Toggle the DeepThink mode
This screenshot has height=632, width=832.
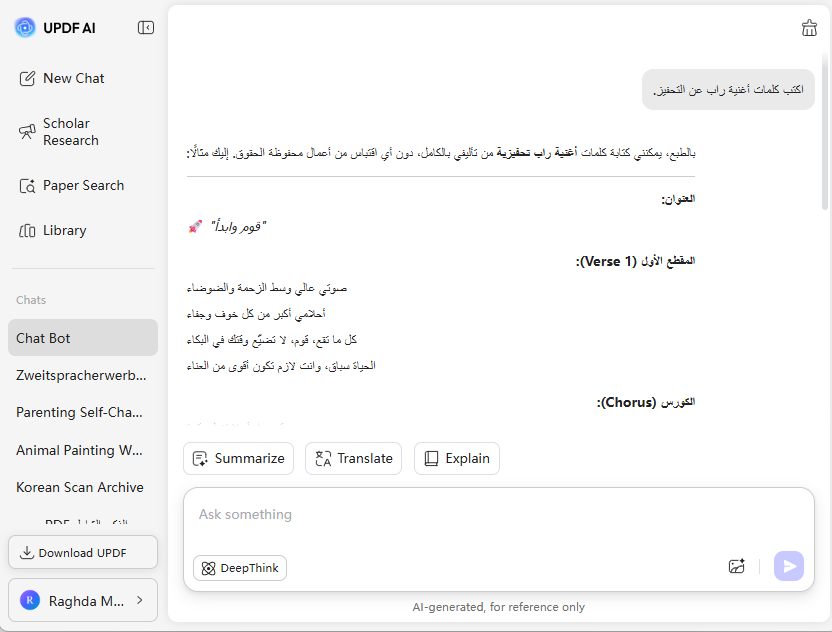[x=240, y=568]
